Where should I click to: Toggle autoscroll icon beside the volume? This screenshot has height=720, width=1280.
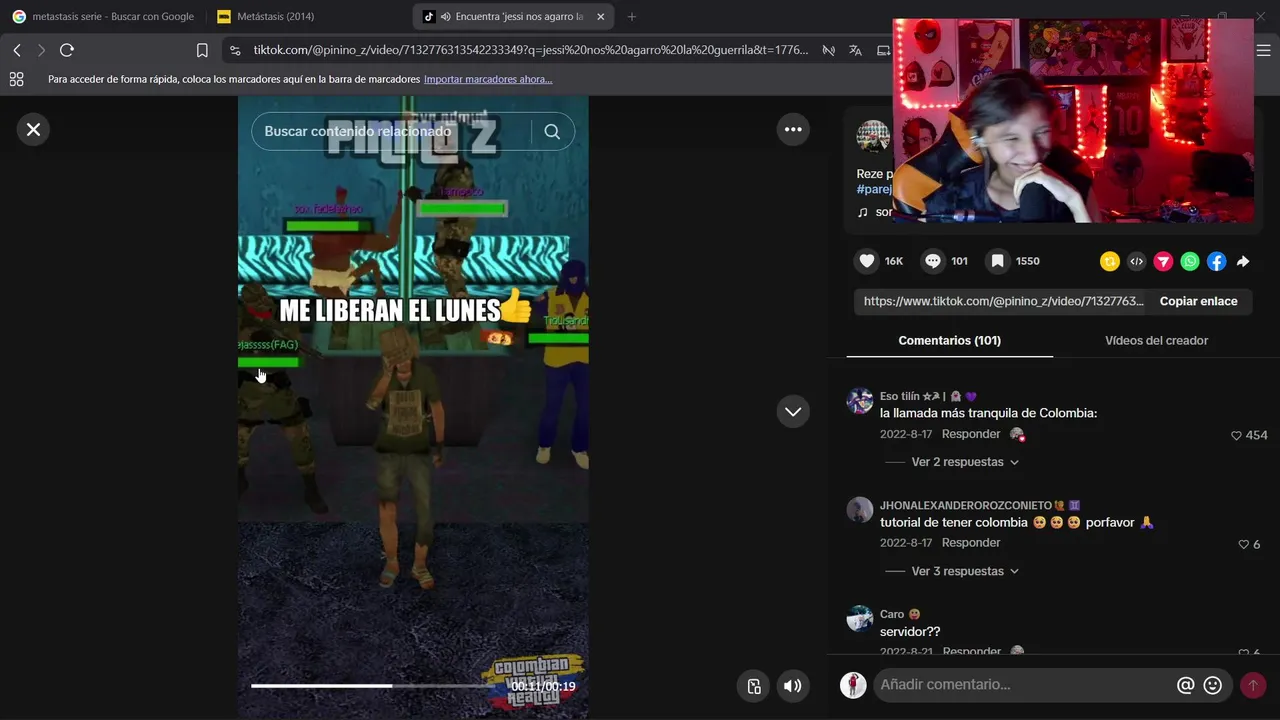[x=754, y=686]
